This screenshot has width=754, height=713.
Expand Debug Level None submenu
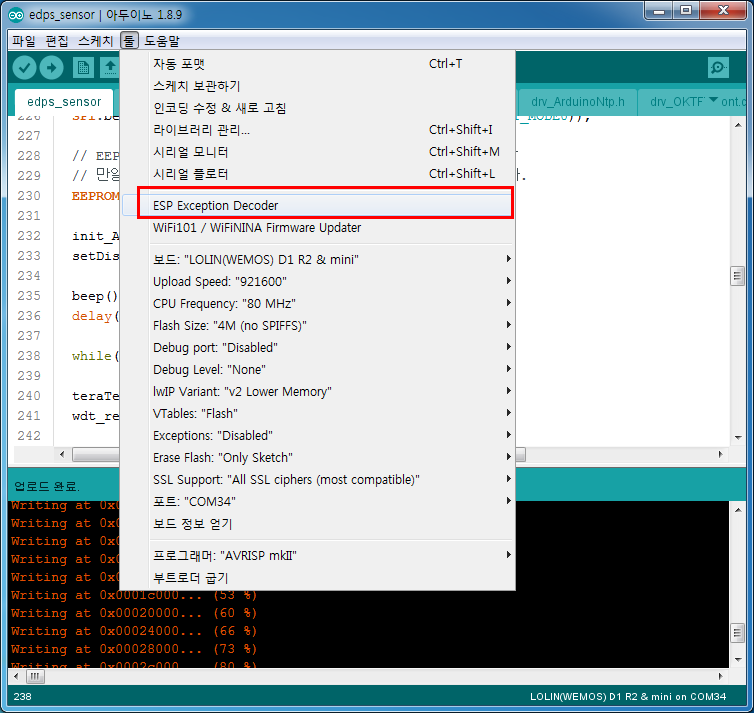pyautogui.click(x=318, y=369)
